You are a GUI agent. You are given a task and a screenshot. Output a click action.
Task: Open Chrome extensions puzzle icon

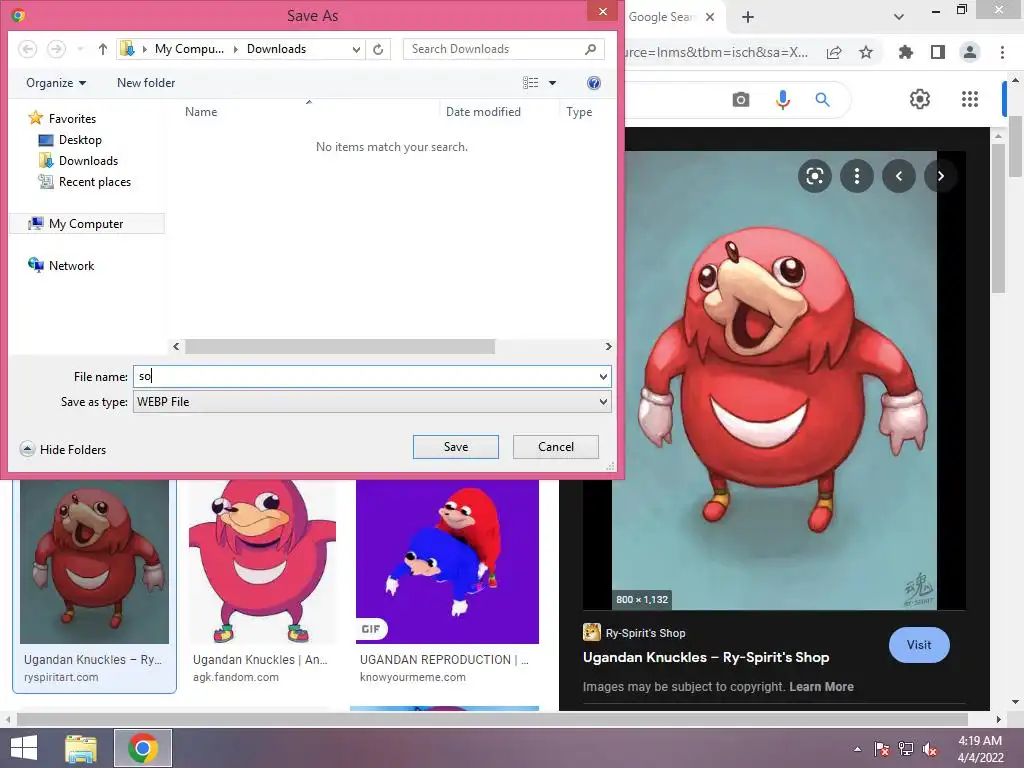(906, 52)
